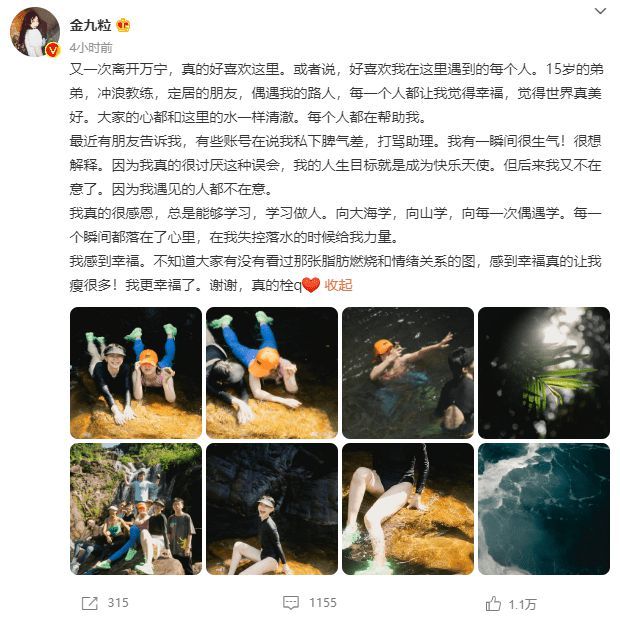
Task: Open the photo of woman sitting with visor
Action: point(272,509)
